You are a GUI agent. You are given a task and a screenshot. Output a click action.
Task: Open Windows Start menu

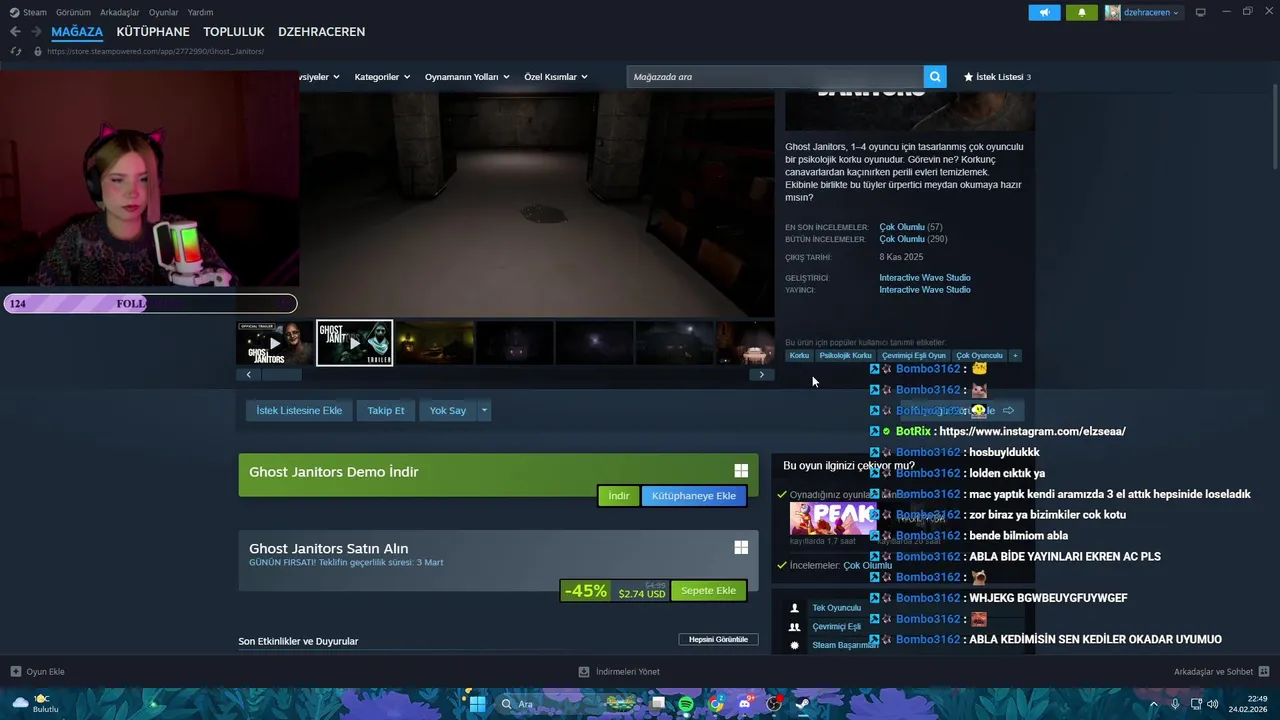coord(478,704)
